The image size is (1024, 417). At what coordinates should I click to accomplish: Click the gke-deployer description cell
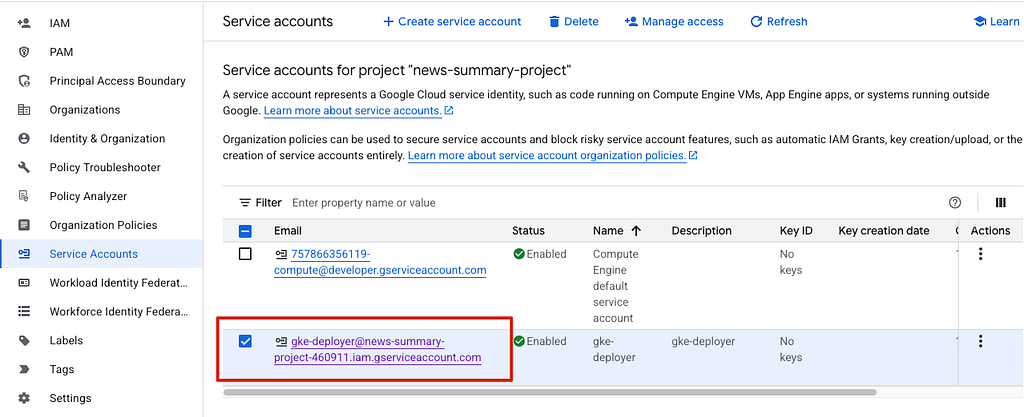703,341
